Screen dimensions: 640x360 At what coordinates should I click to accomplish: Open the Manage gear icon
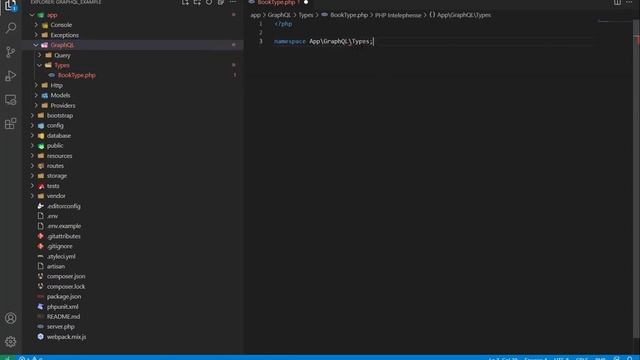coord(11,342)
